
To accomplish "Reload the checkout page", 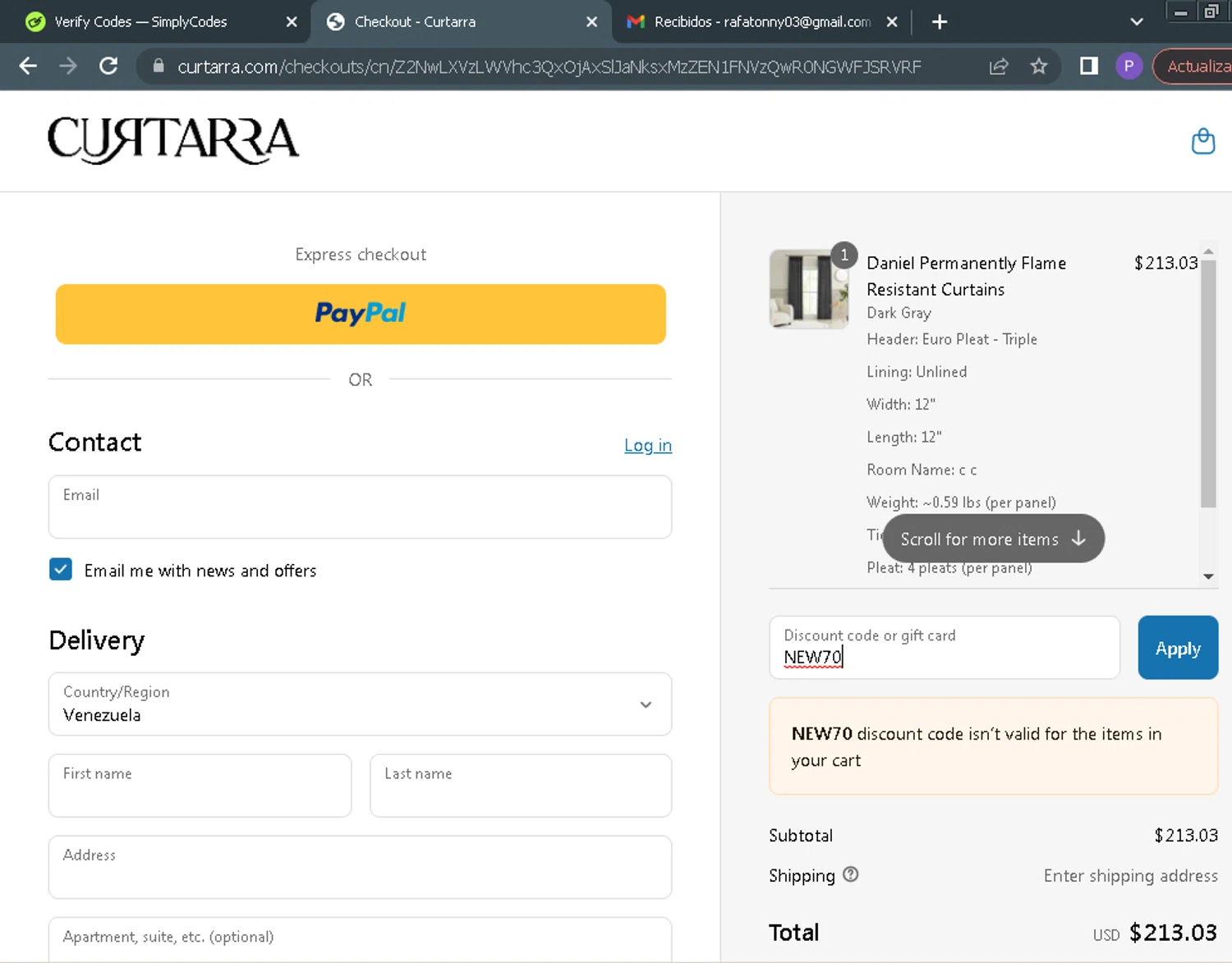I will [108, 66].
